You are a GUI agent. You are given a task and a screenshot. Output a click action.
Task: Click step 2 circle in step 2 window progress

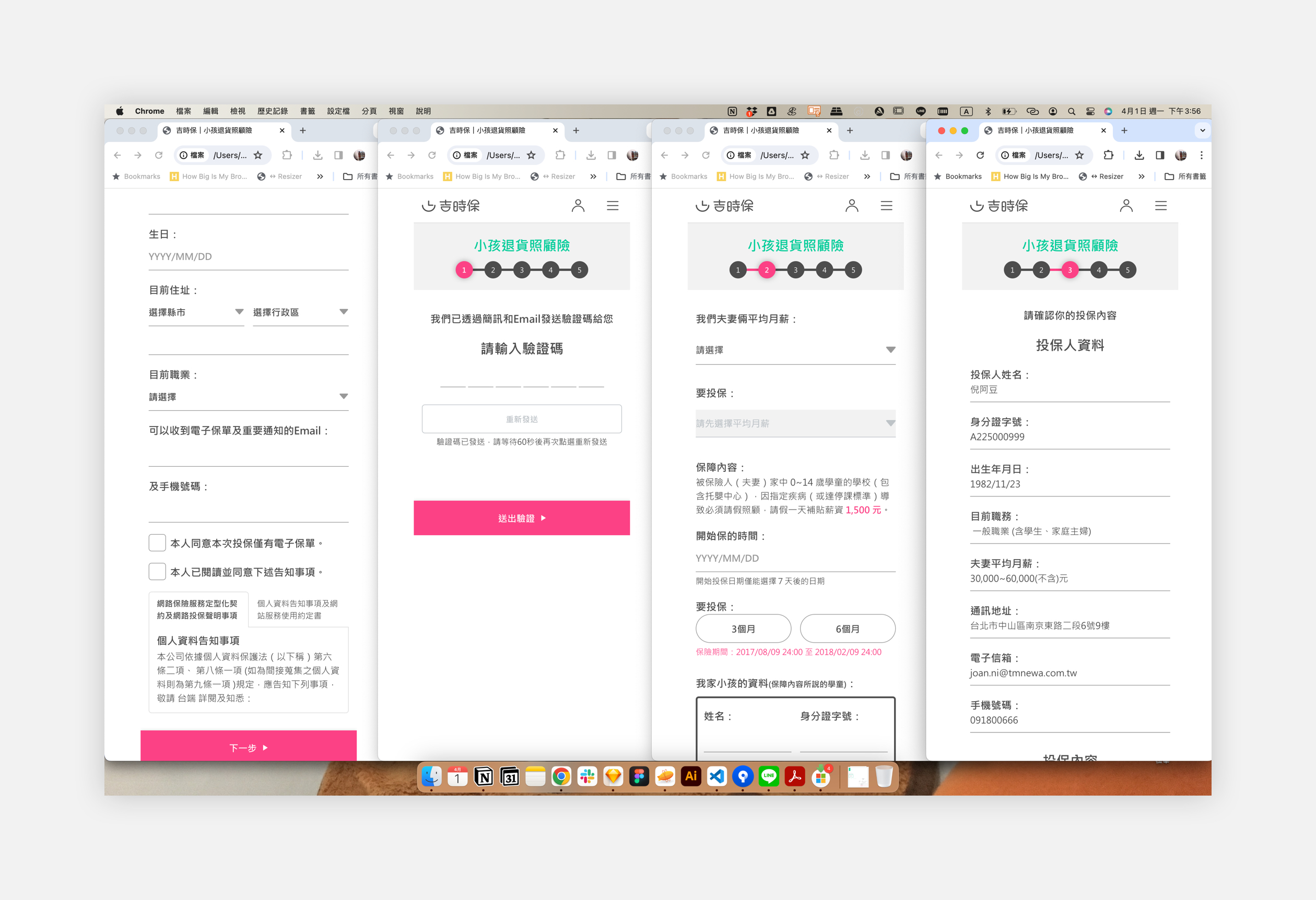coord(767,270)
